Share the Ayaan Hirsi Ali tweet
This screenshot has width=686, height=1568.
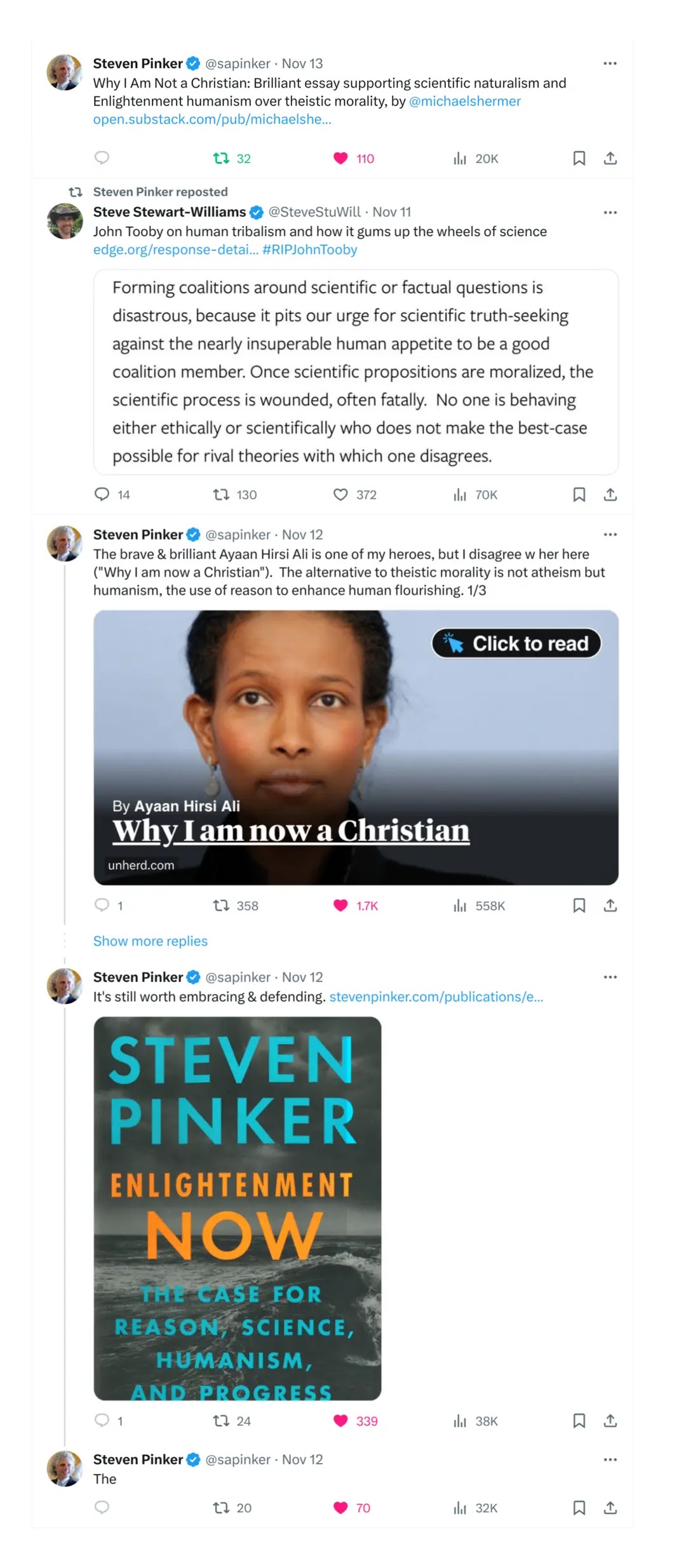(x=610, y=905)
